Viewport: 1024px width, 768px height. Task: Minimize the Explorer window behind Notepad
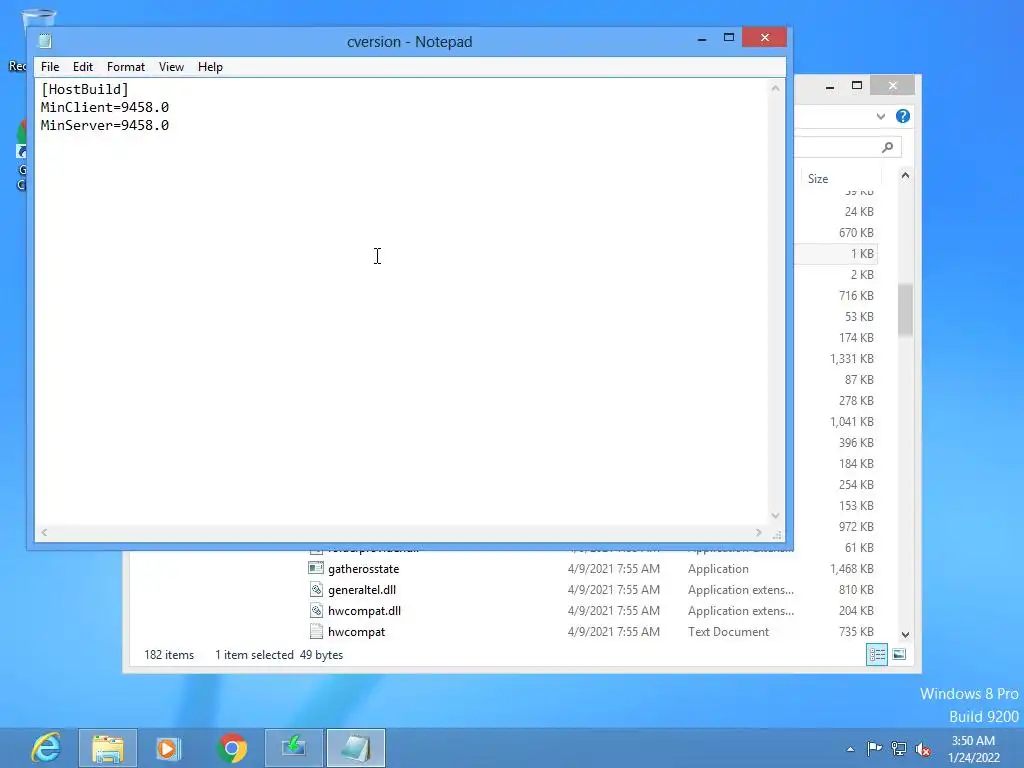830,86
